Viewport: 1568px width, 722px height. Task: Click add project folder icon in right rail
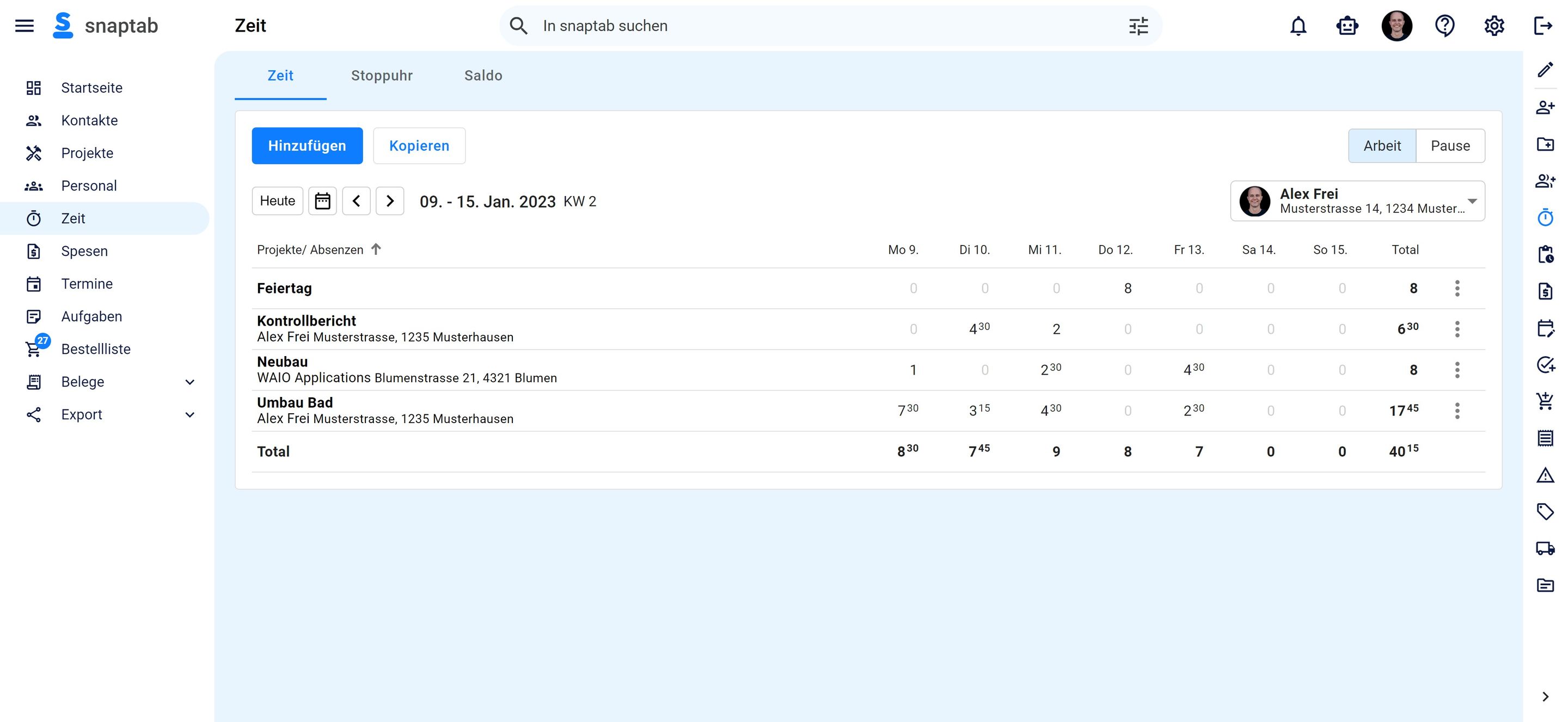(1545, 144)
